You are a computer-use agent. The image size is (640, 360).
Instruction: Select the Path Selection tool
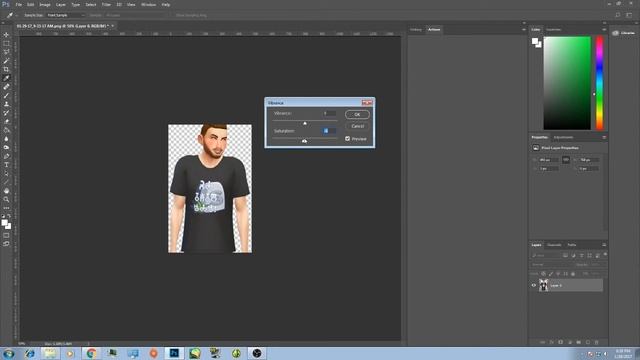6,173
